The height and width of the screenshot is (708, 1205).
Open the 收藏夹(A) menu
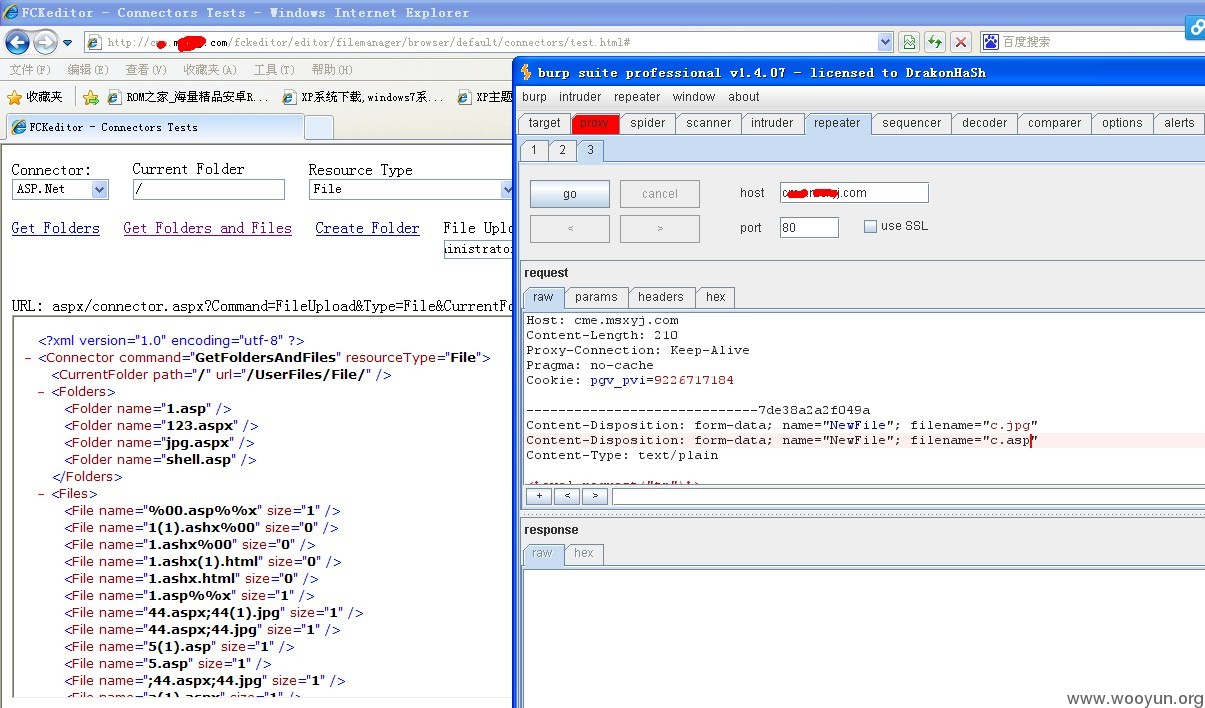tap(210, 70)
